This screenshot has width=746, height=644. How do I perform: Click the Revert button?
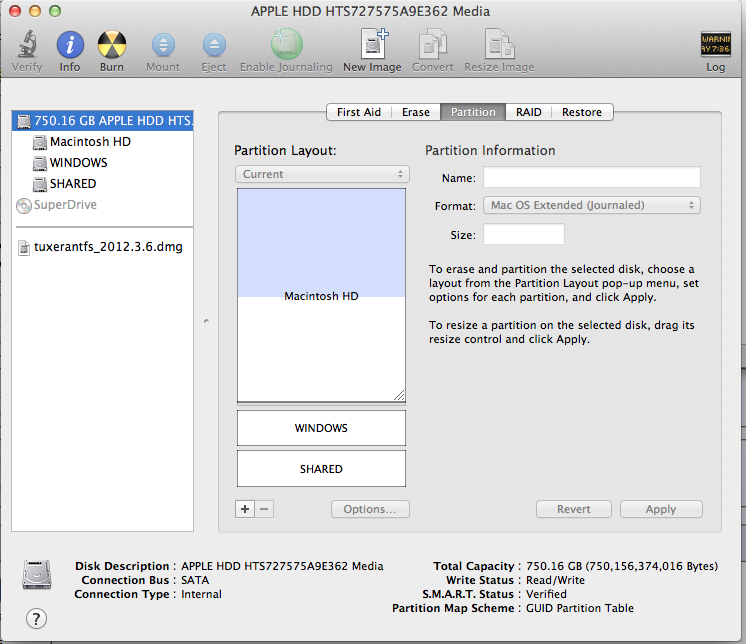coord(574,509)
